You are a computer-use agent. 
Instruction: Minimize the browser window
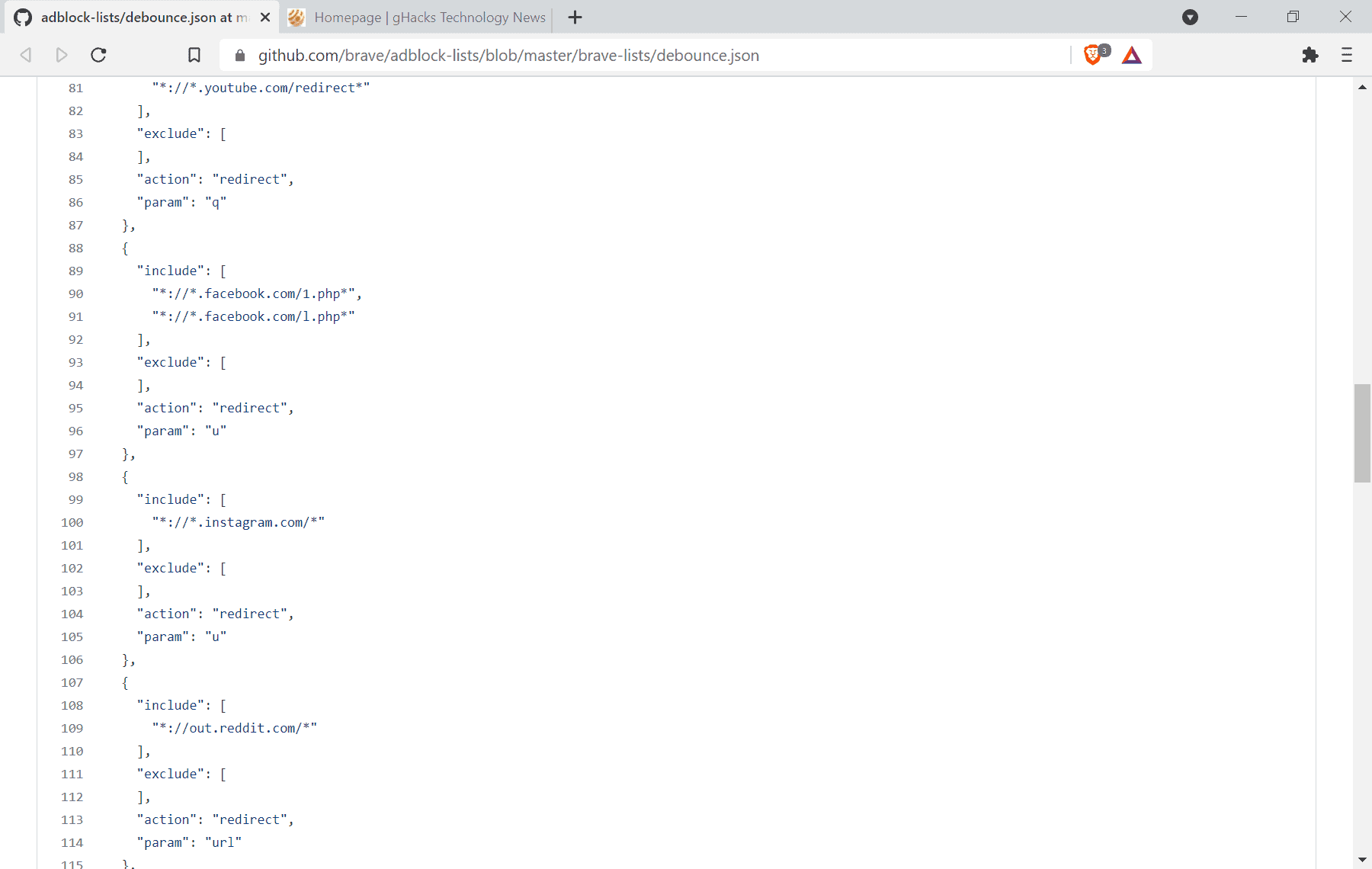point(1242,17)
